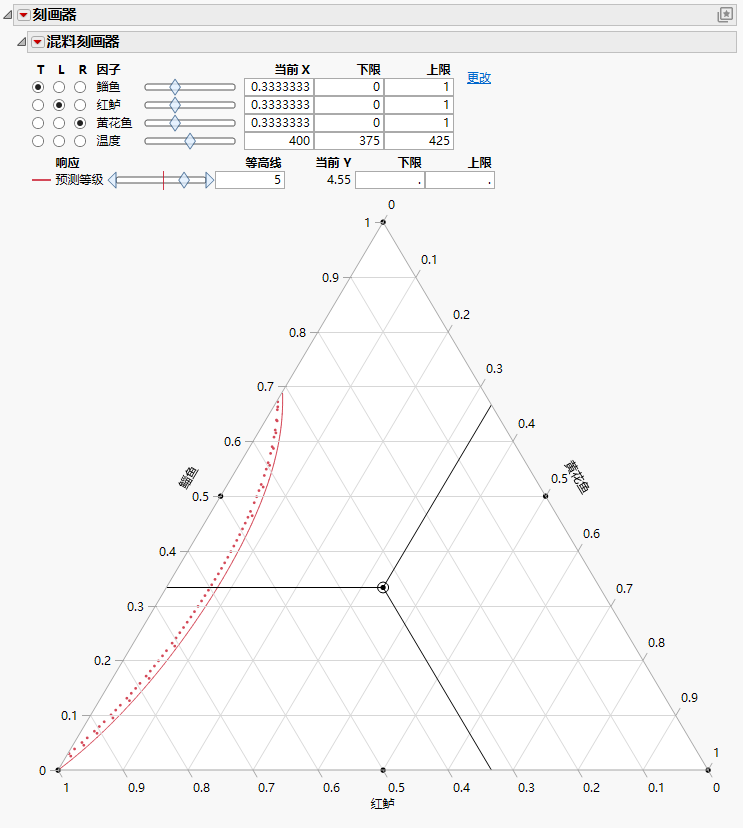Click the 温度 factor slider handle
Screen dimensions: 743x828
[x=190, y=141]
